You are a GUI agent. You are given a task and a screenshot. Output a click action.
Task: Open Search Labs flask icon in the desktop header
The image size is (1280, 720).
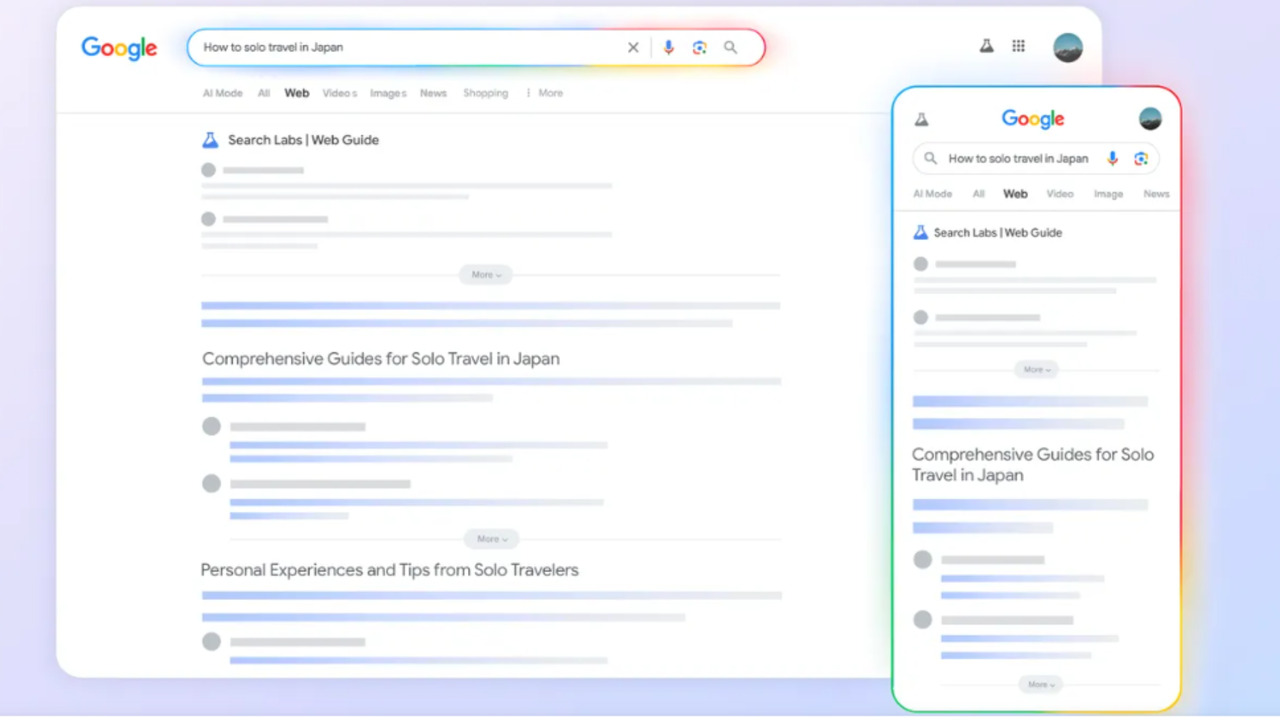pyautogui.click(x=986, y=46)
